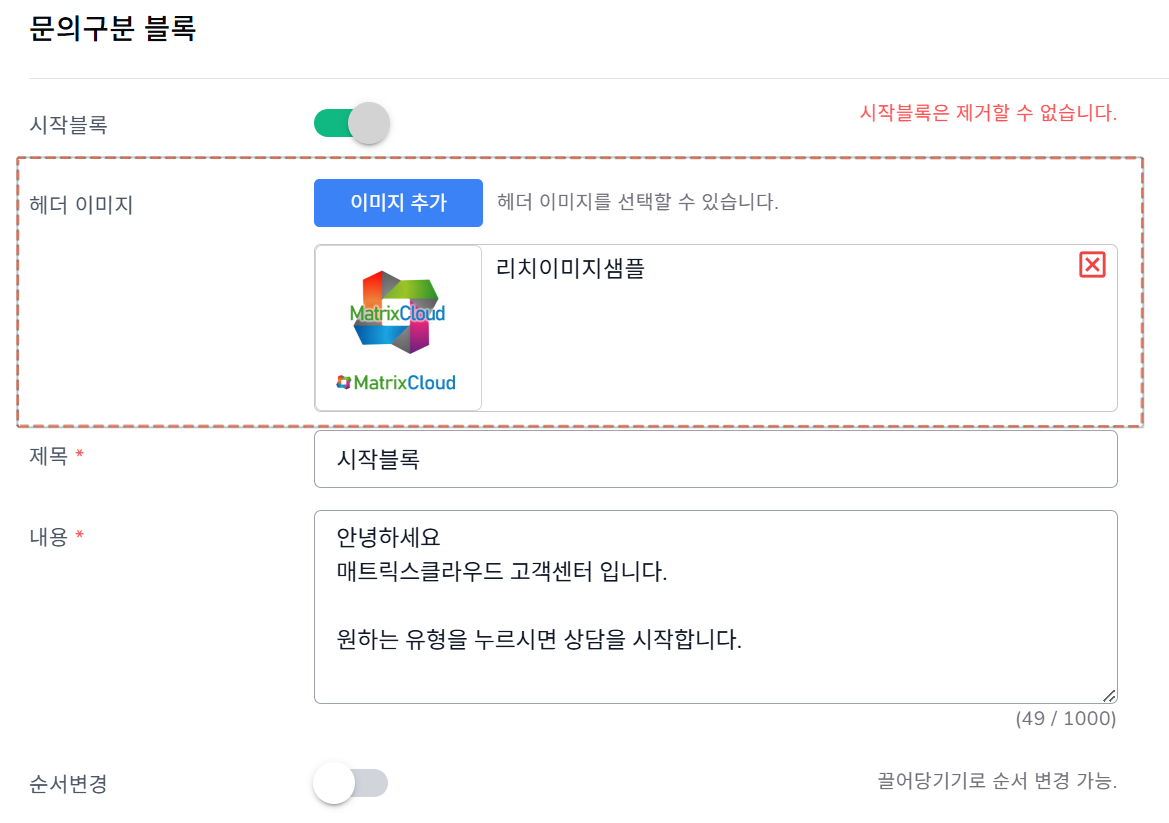Viewport: 1169px width, 823px height.
Task: Grab the 내용 textarea resize handle
Action: pyautogui.click(x=1109, y=695)
